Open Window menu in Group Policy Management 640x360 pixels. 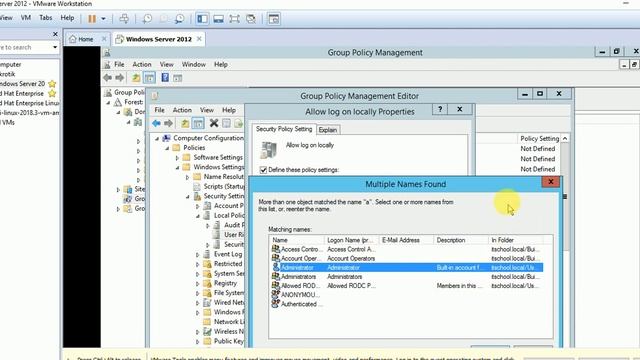click(193, 64)
